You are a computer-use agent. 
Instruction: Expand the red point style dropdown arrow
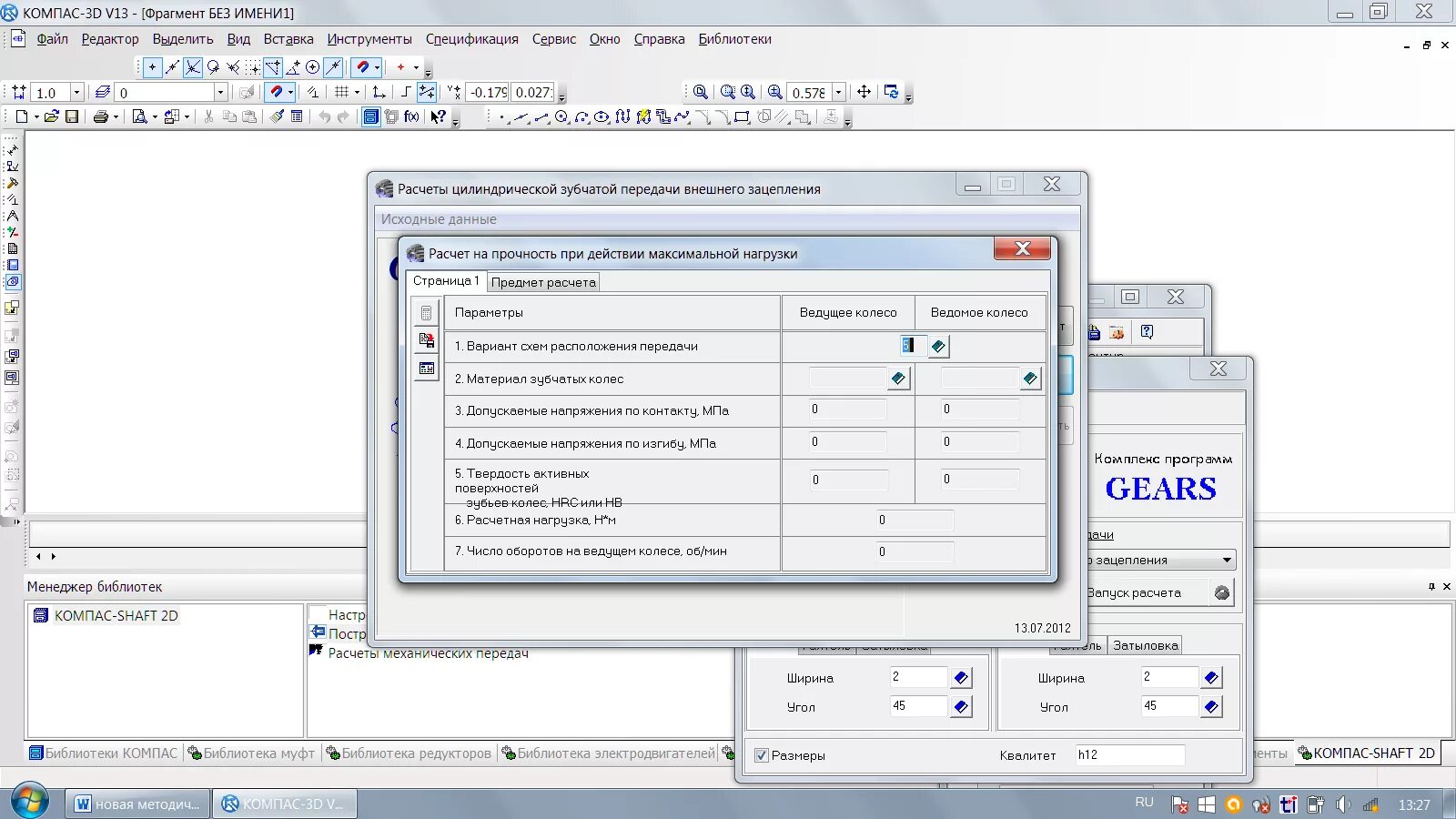[416, 67]
